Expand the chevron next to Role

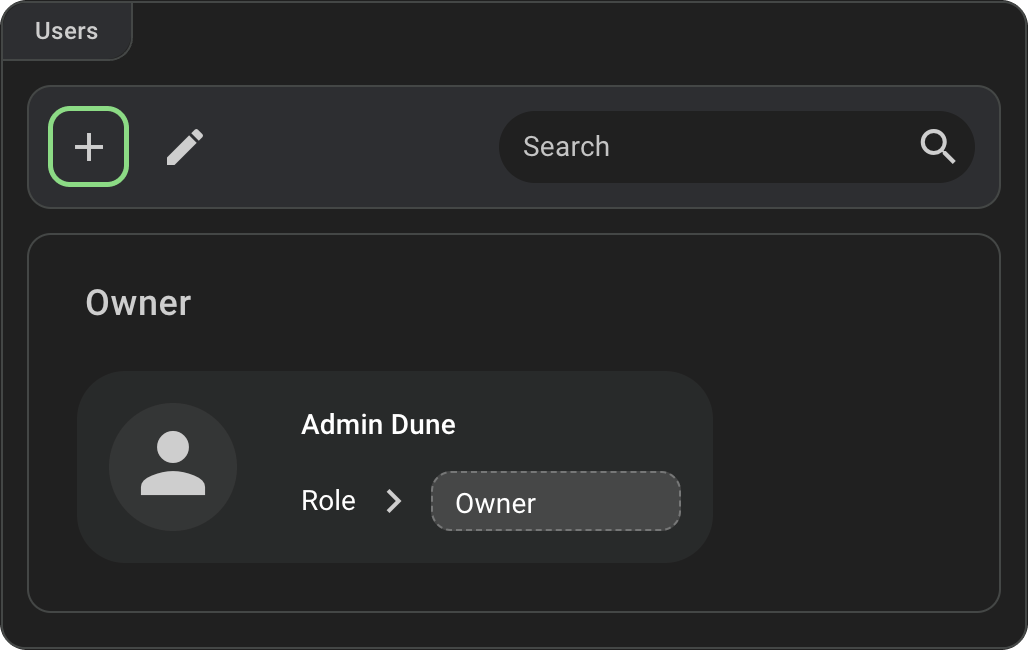point(394,501)
